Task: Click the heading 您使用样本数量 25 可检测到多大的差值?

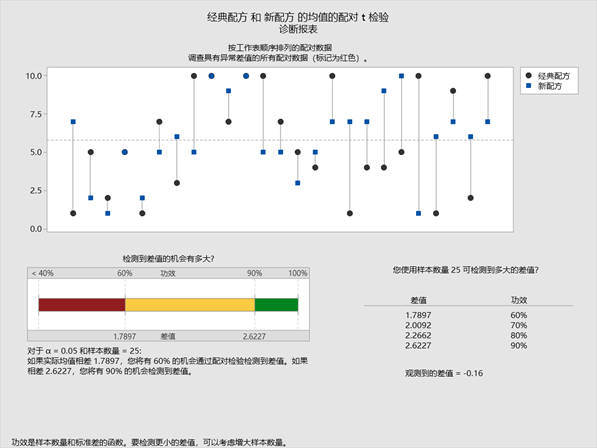Action: (x=466, y=270)
